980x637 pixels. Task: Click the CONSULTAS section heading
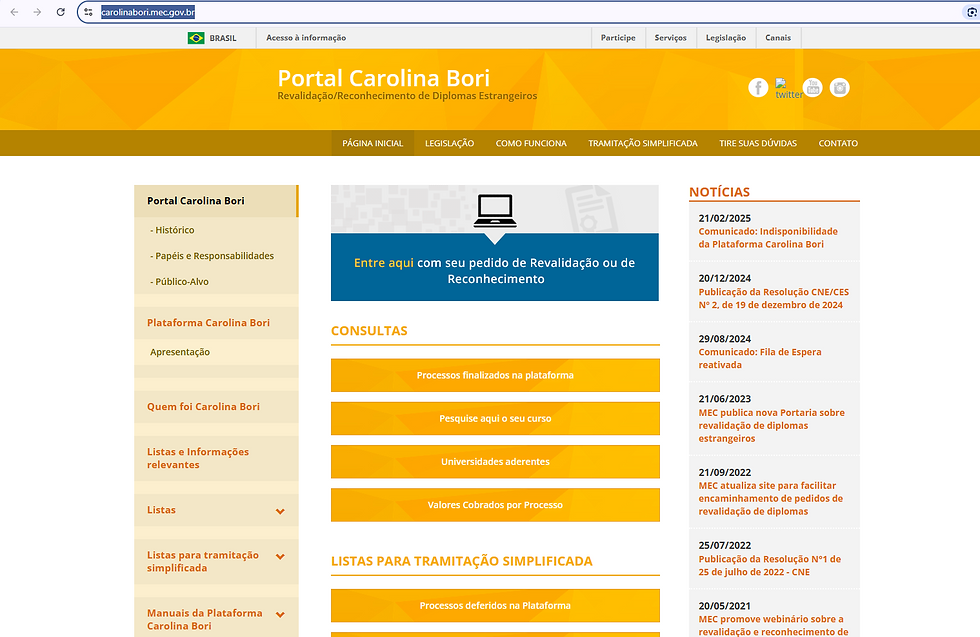369,331
